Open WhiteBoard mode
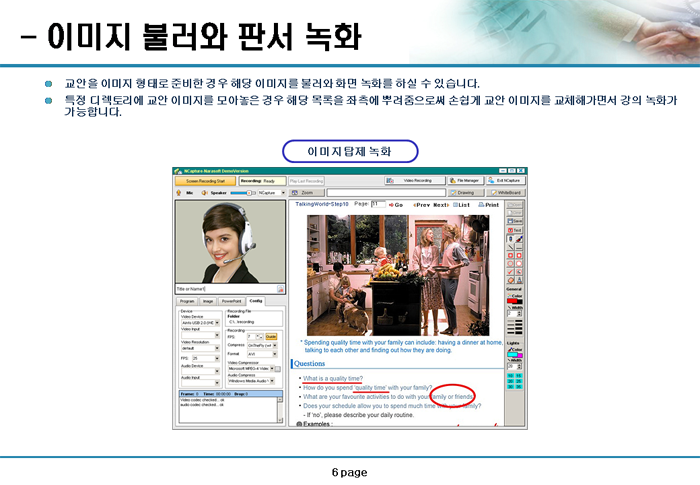 [506, 193]
